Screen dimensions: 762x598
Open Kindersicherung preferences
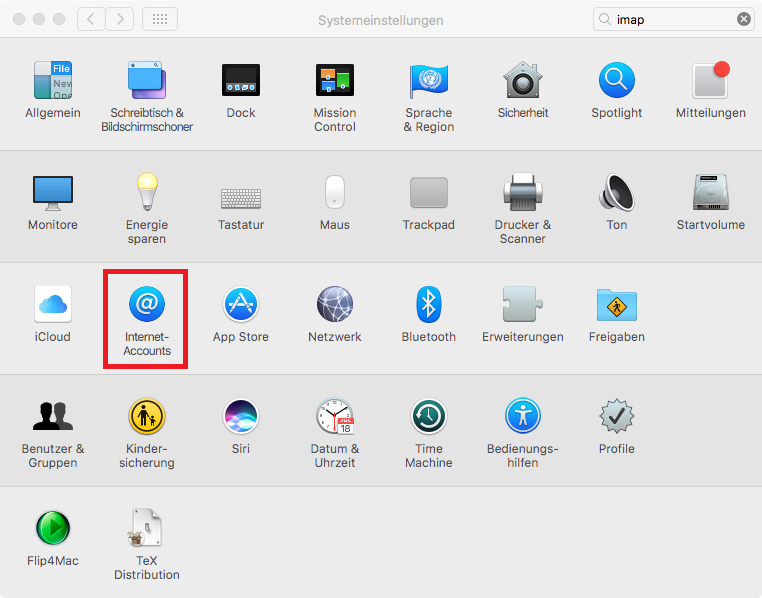(147, 416)
